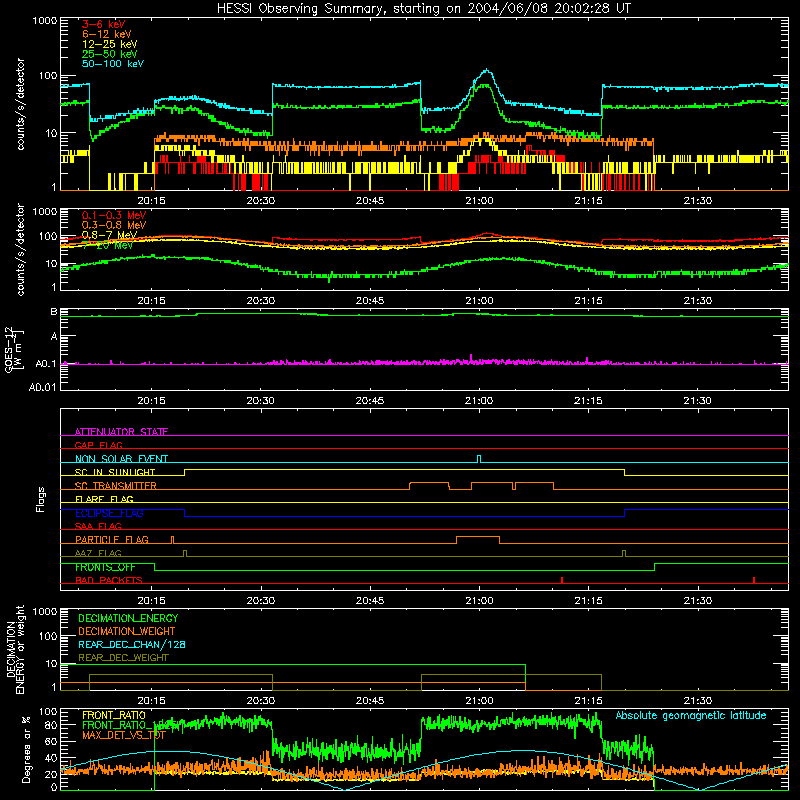The image size is (800, 800).
Task: Click the GOES-12 axis label
Action: coord(14,349)
